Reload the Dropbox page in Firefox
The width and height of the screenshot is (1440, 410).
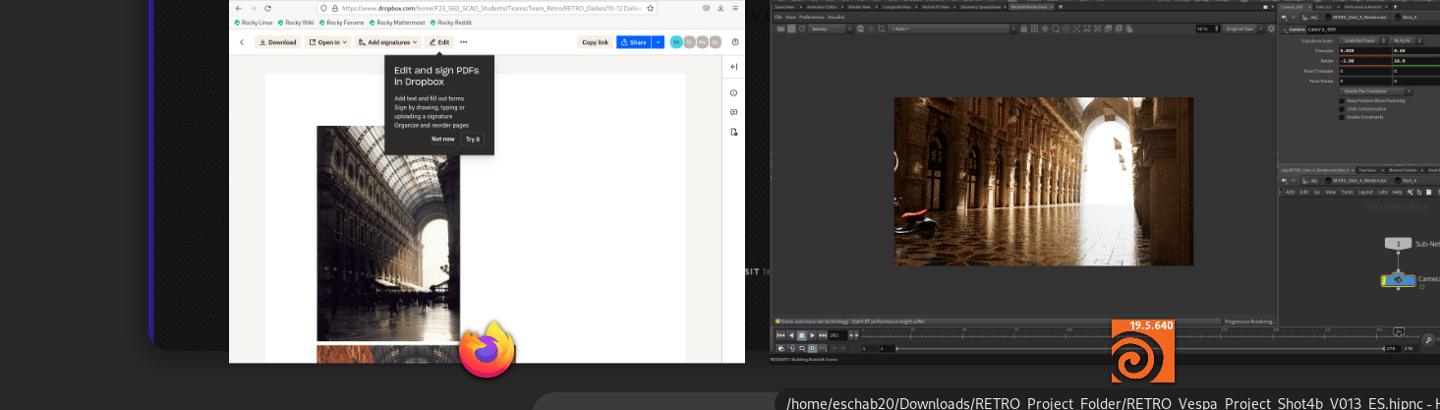coord(267,8)
